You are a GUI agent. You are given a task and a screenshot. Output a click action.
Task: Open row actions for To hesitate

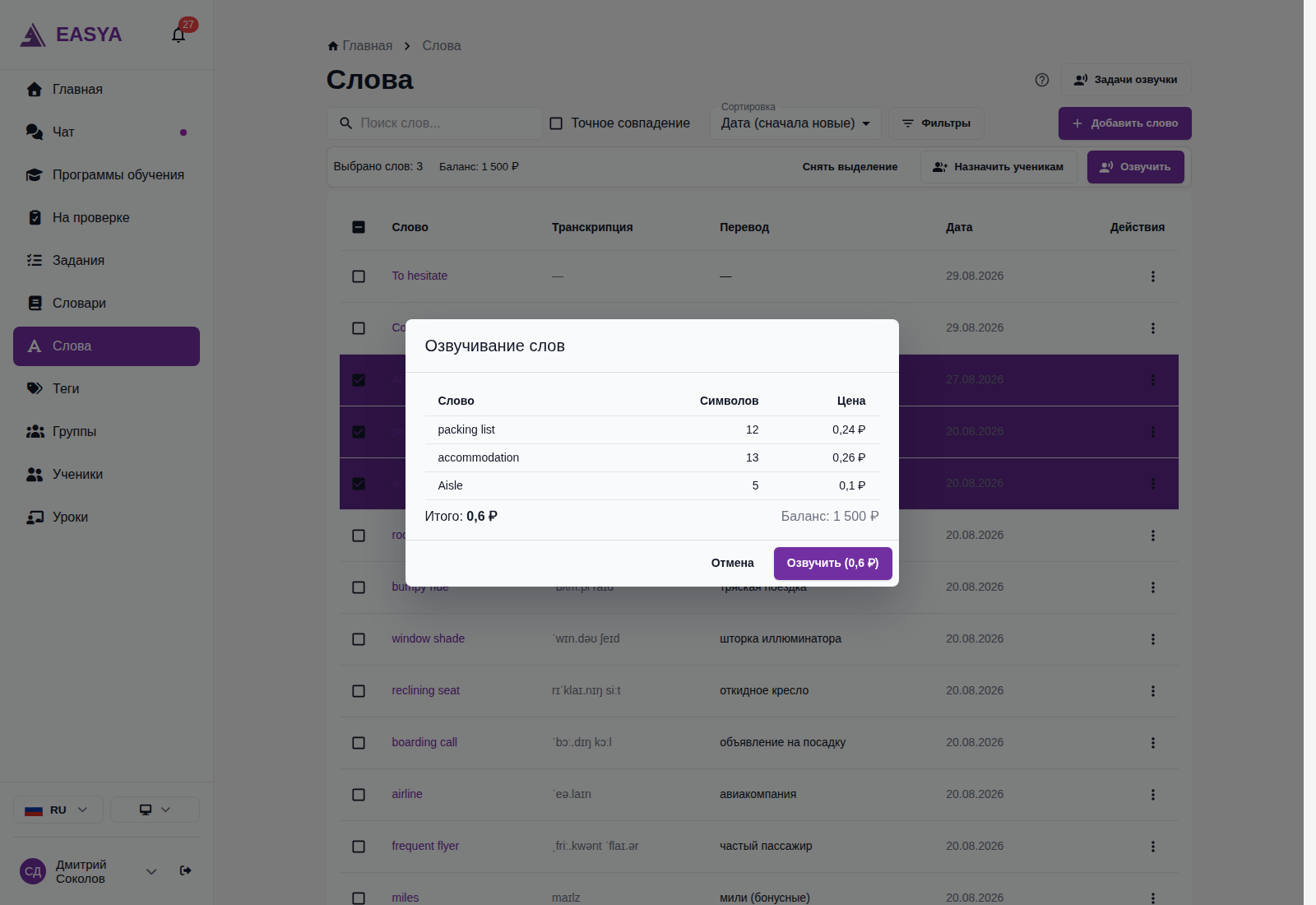click(1152, 276)
